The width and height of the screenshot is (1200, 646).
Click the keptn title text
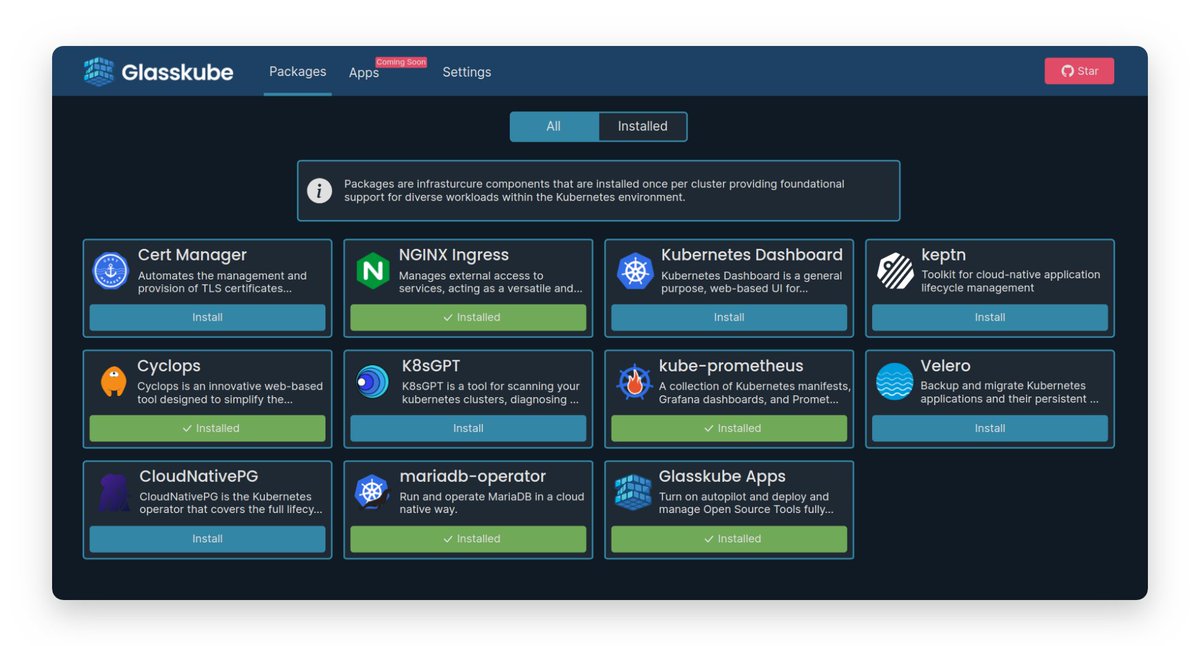(x=943, y=255)
